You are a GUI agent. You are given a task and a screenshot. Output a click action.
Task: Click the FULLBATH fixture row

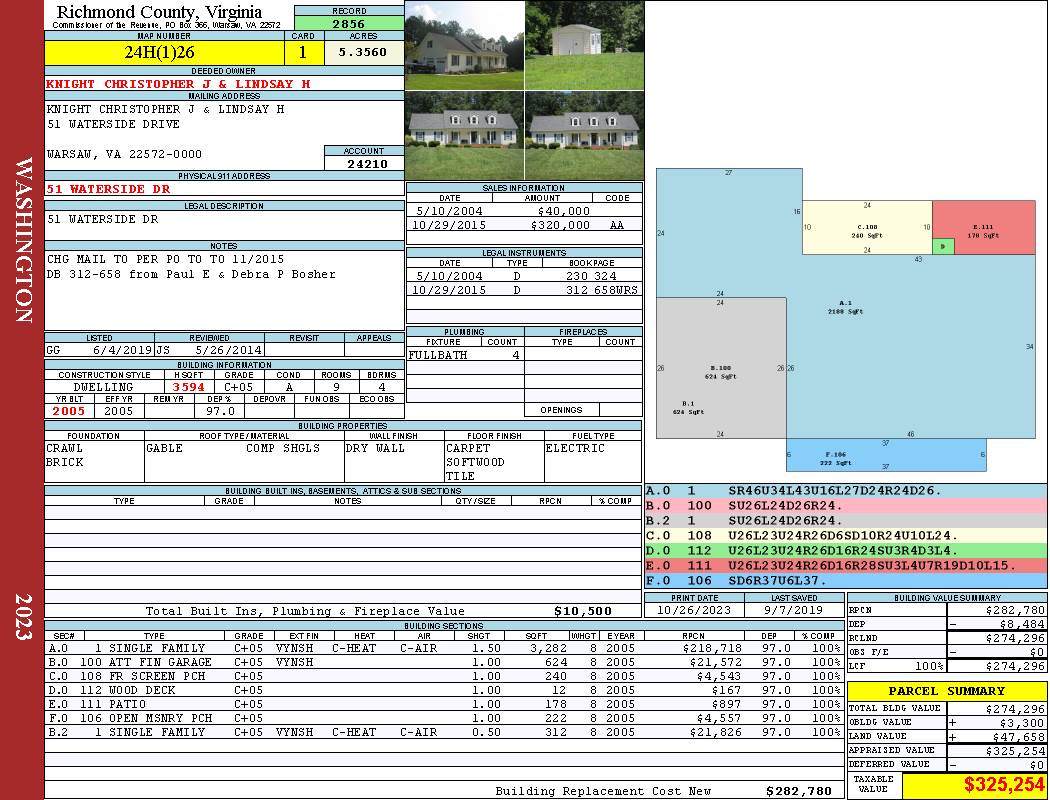point(465,355)
